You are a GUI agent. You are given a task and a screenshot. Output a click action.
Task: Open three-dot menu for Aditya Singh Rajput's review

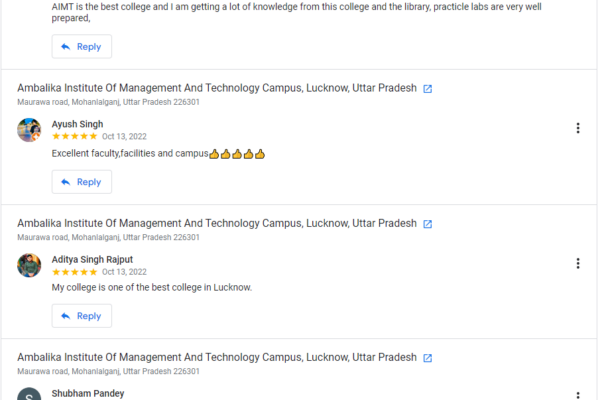tap(578, 263)
